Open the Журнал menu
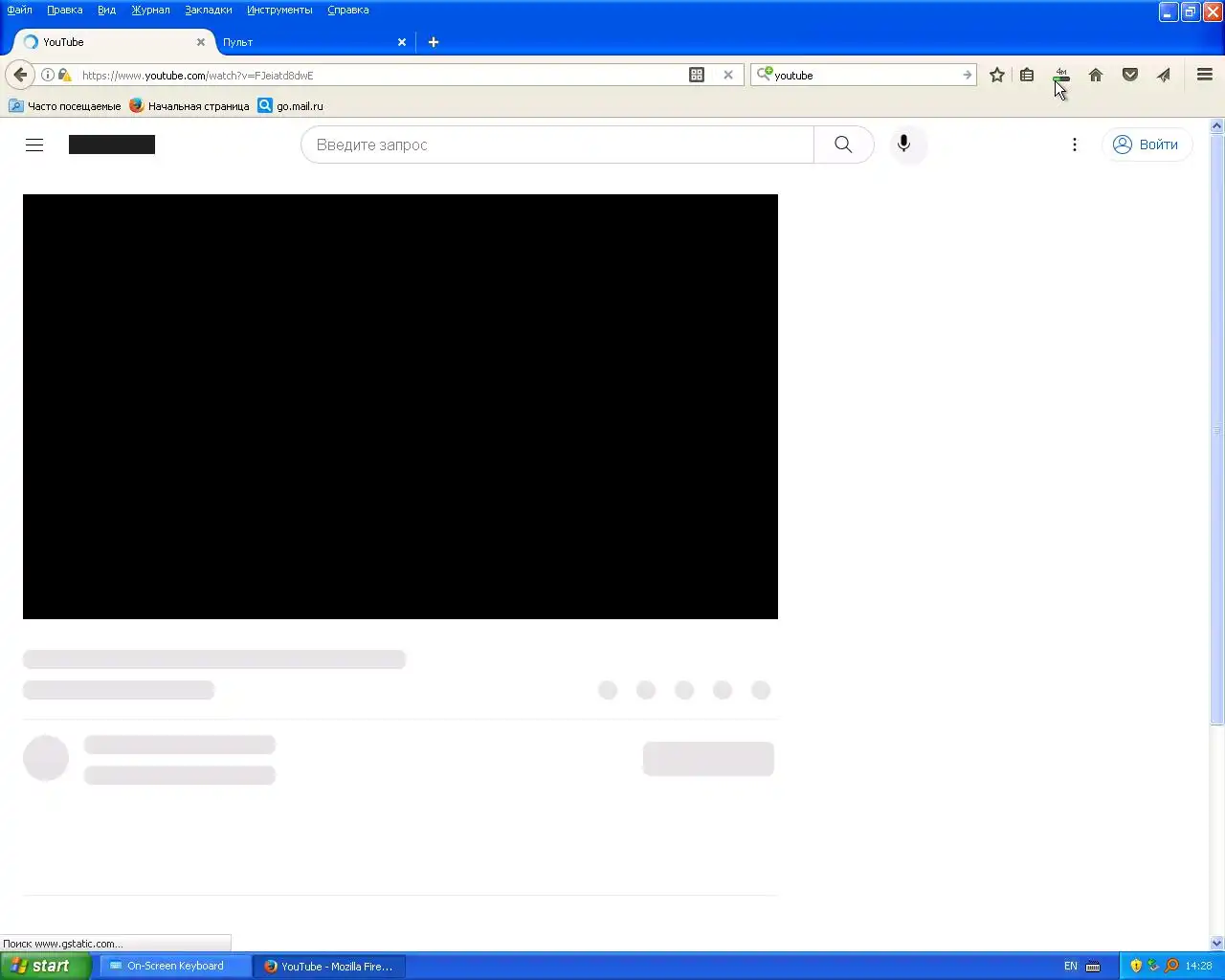This screenshot has width=1225, height=980. pos(150,10)
